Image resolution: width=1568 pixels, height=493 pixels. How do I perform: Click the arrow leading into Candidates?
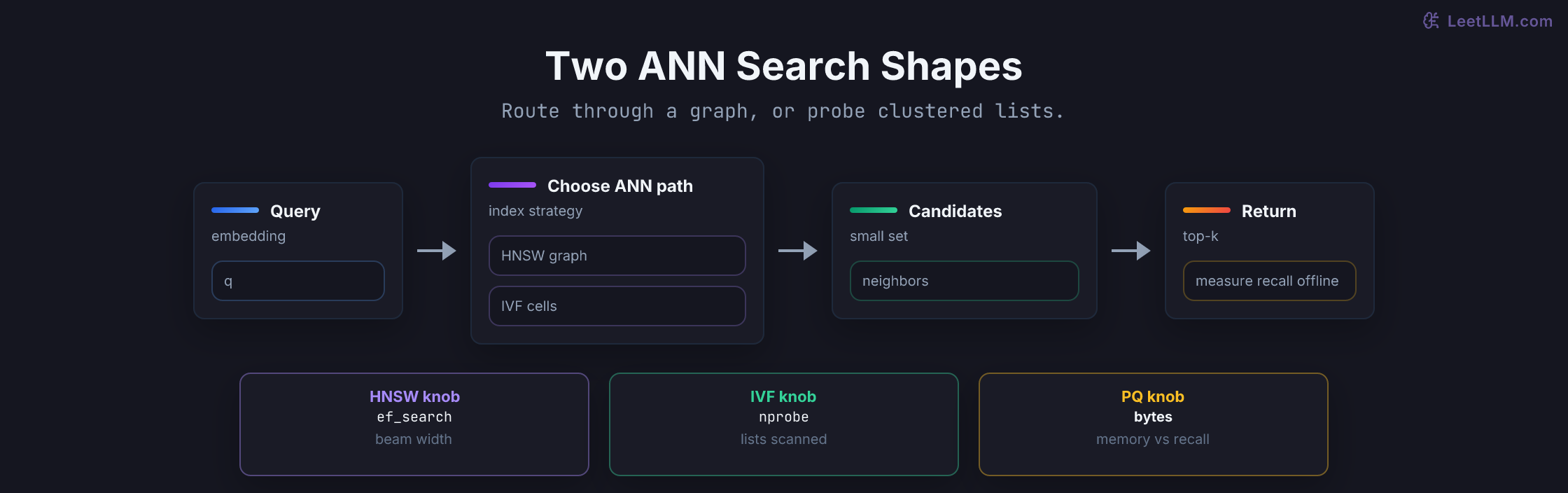[798, 251]
